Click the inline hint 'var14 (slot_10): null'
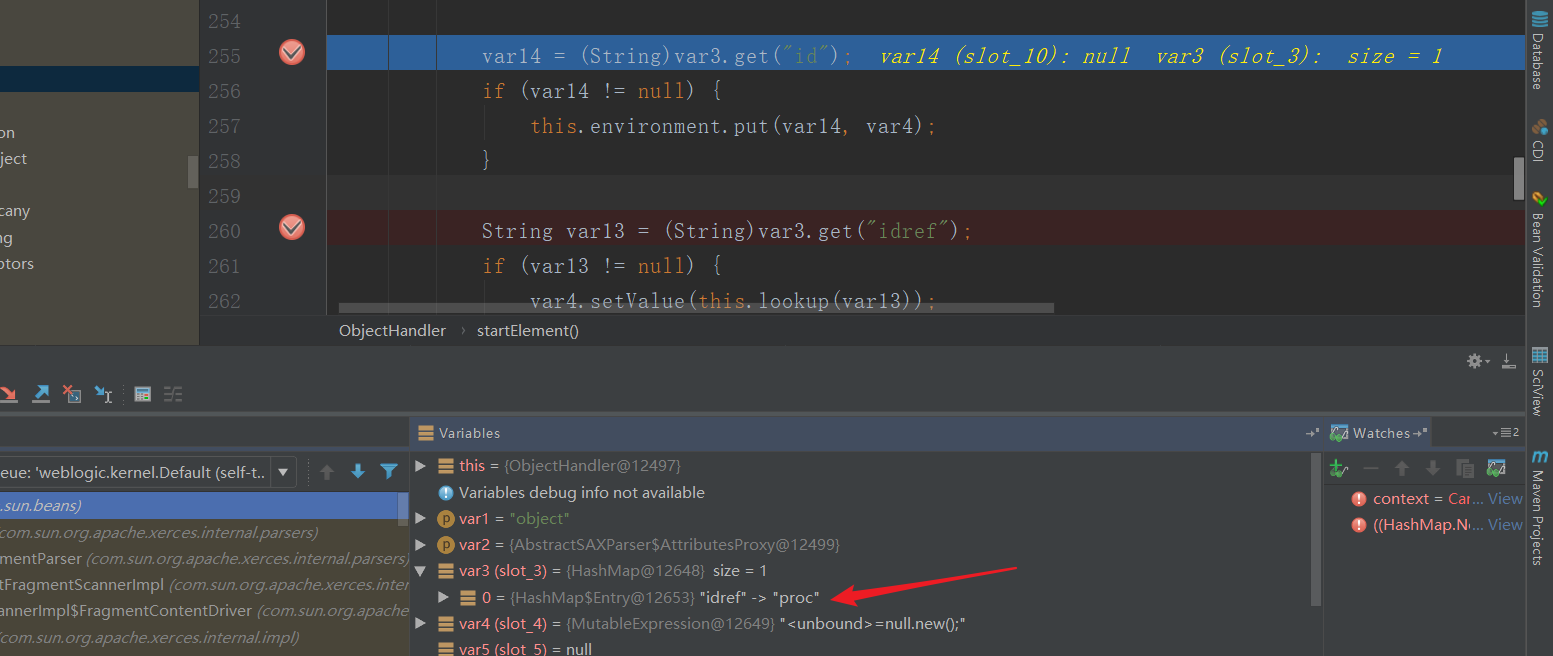The width and height of the screenshot is (1553, 656). tap(1005, 56)
